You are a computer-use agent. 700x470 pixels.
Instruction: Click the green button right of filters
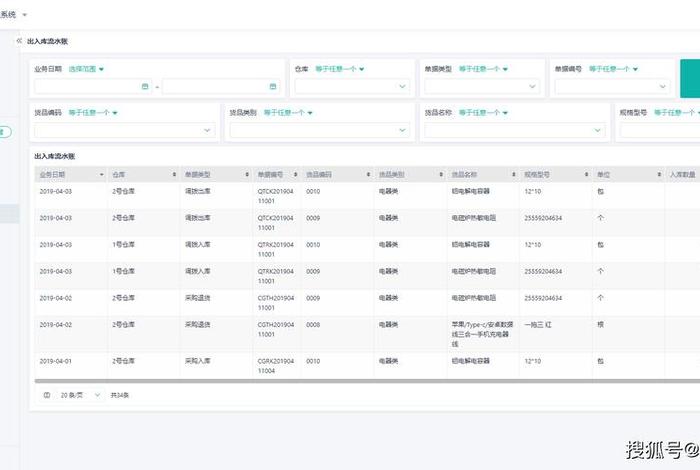tap(689, 78)
